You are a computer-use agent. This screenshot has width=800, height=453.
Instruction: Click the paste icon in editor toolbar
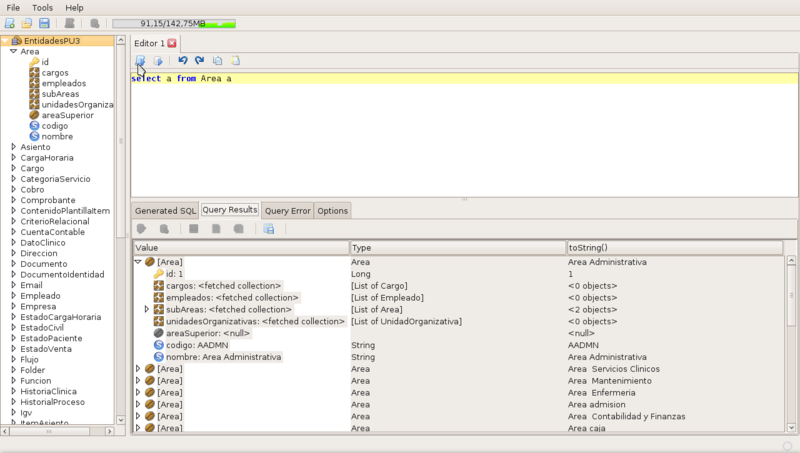[x=235, y=60]
